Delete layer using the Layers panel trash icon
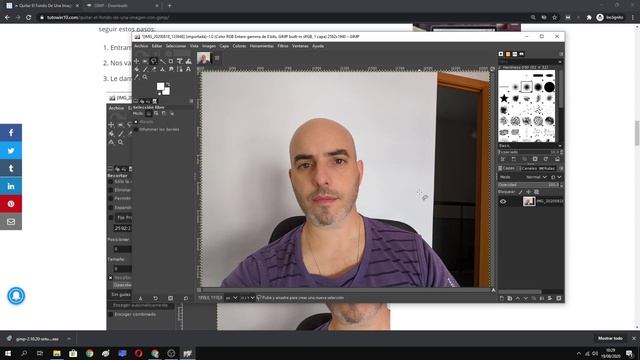This screenshot has height=360, width=640. (559, 298)
